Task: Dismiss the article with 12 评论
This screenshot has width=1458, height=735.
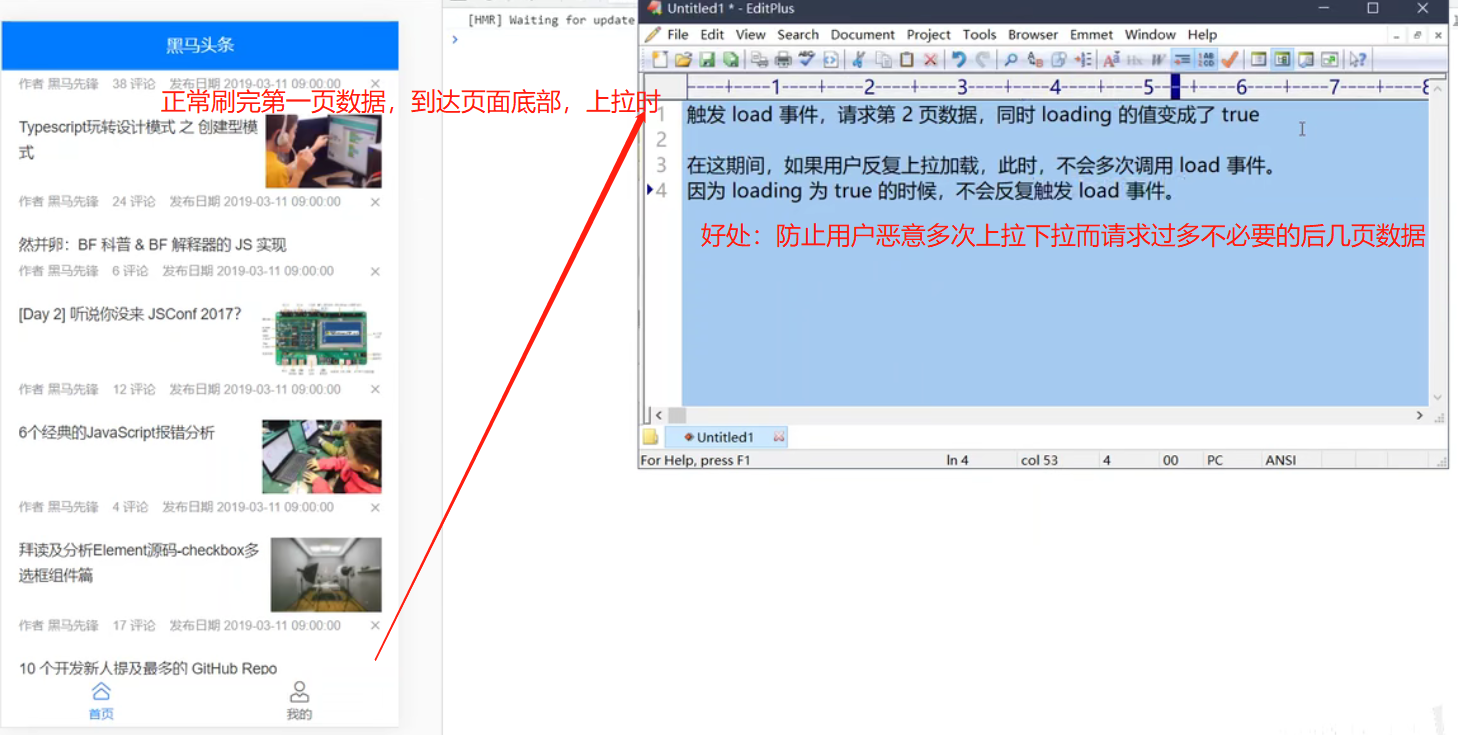Action: [375, 389]
